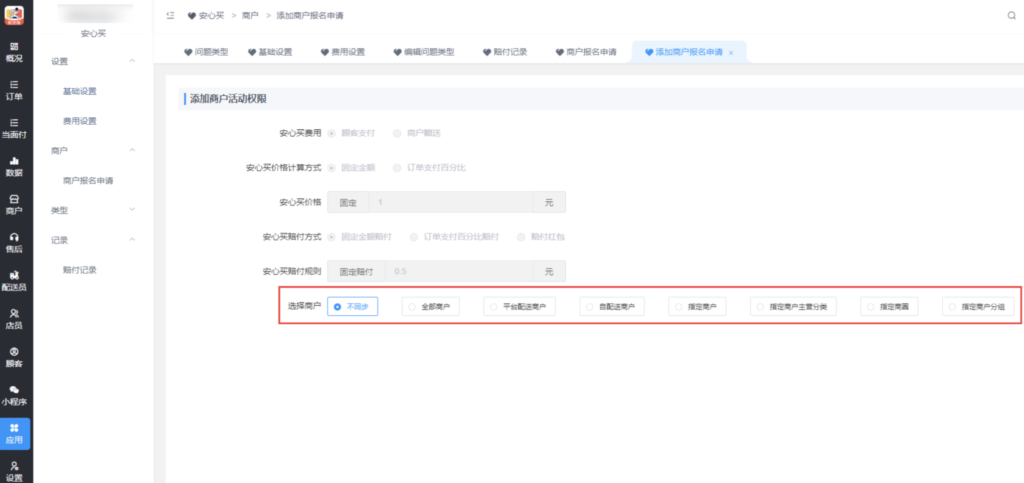Click 商户 in breadcrumb
This screenshot has width=1024, height=483.
250,16
